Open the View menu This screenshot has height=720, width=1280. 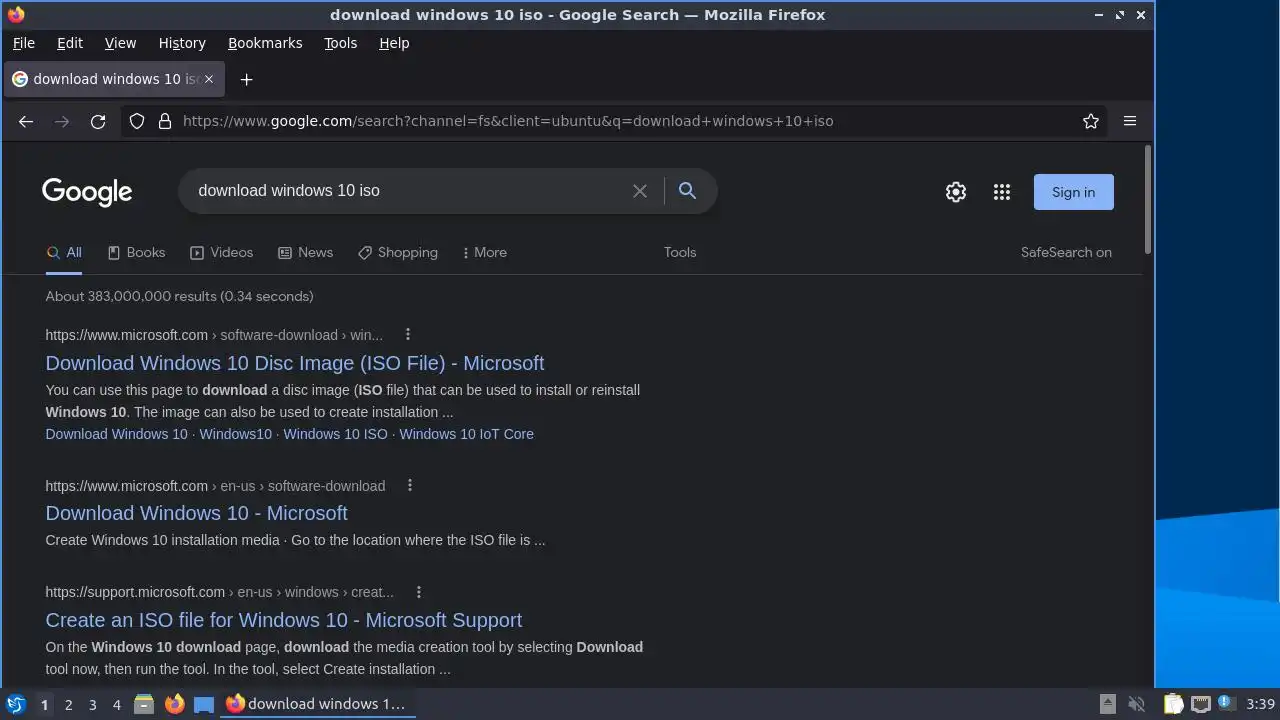(120, 43)
